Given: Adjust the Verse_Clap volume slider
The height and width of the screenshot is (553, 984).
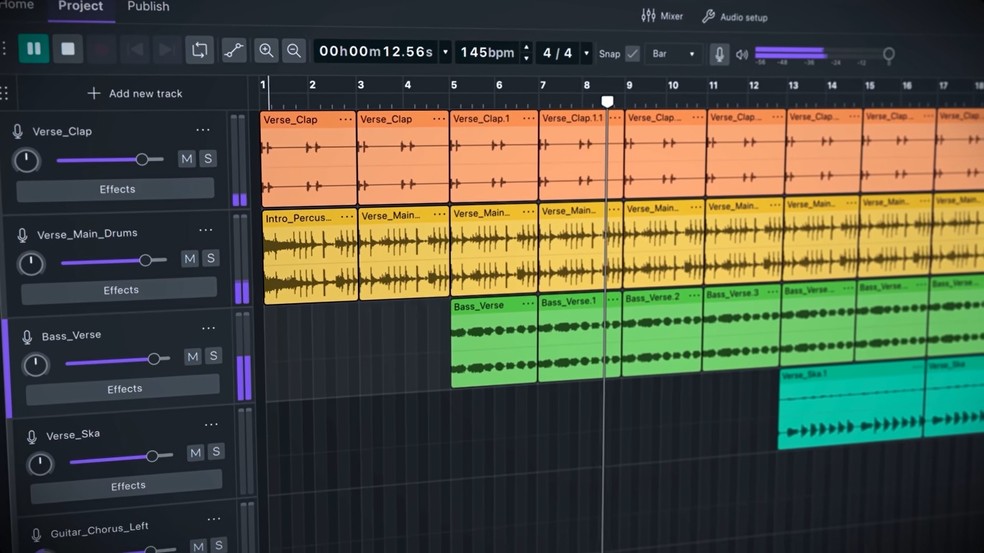Looking at the screenshot, I should tap(110, 159).
